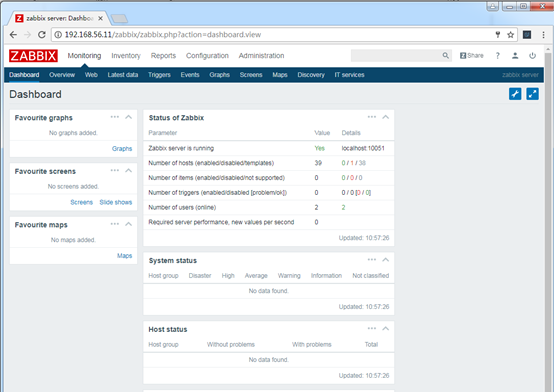Collapse the Favourite screens widget
Image resolution: width=554 pixels, height=392 pixels.
tap(129, 171)
